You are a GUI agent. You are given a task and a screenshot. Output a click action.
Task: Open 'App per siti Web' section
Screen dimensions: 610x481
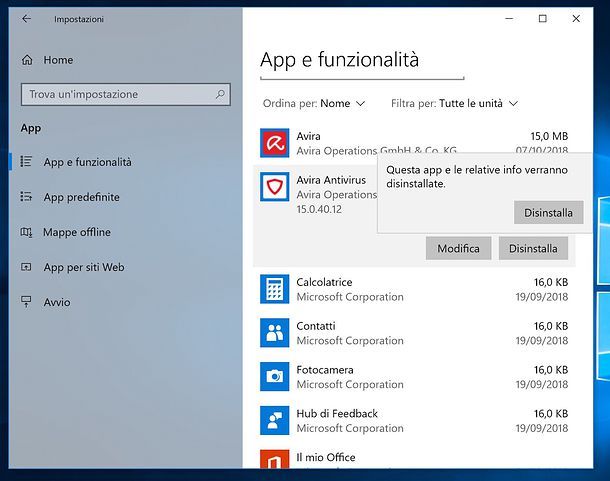pyautogui.click(x=84, y=267)
